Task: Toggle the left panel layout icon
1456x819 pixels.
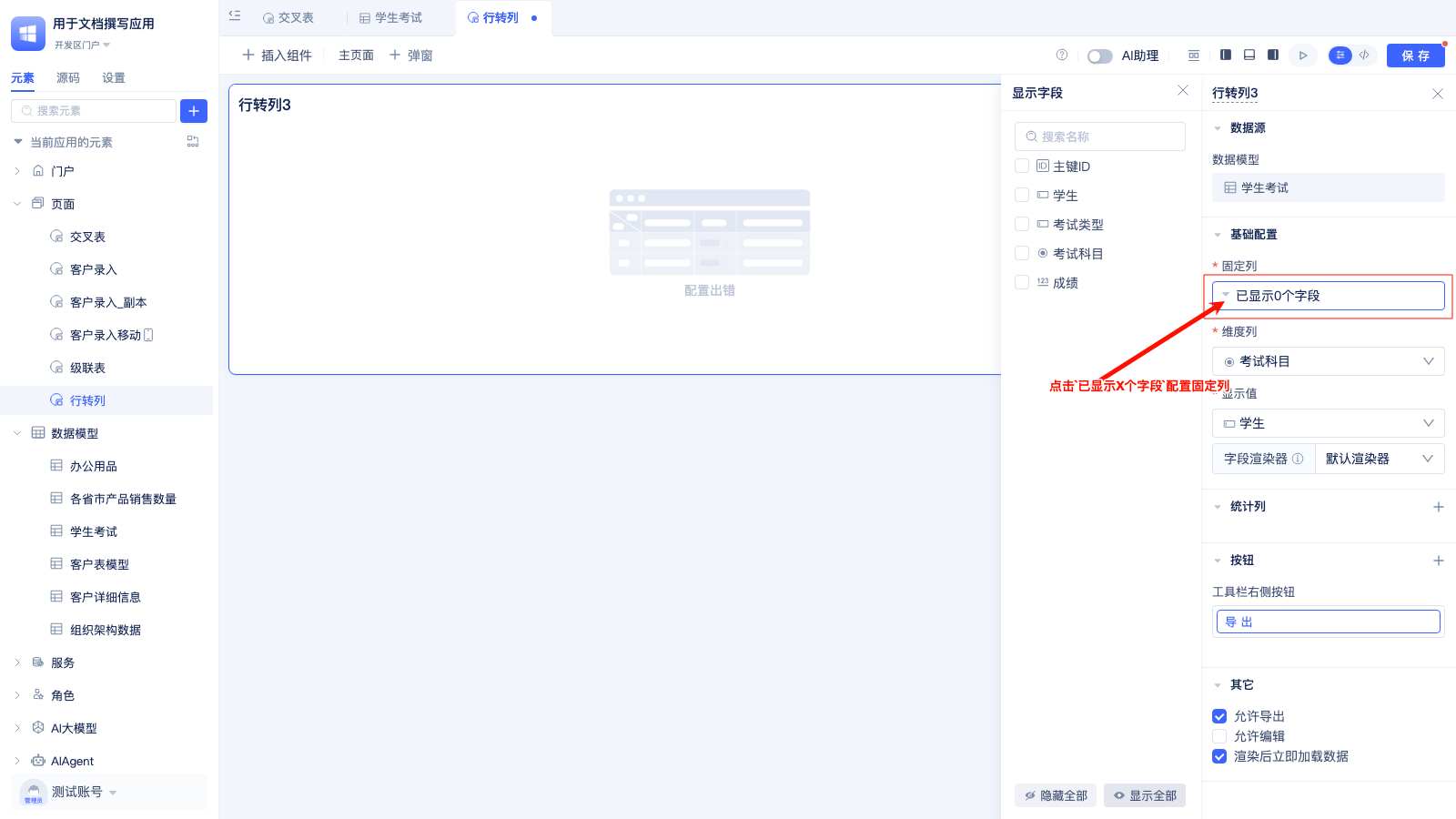Action: point(1226,56)
